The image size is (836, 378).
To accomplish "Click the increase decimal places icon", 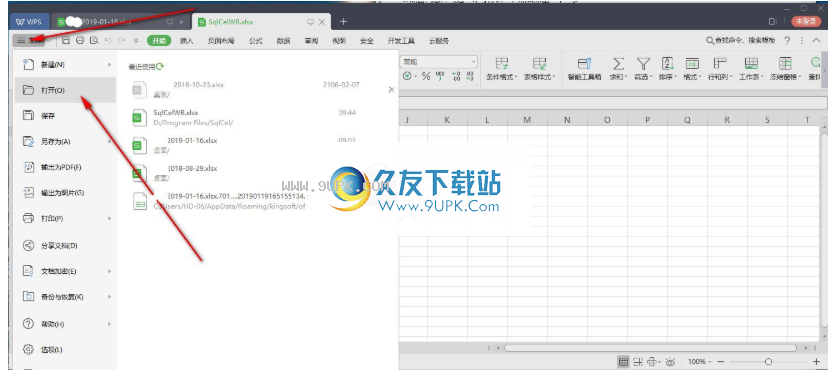I will tap(456, 76).
